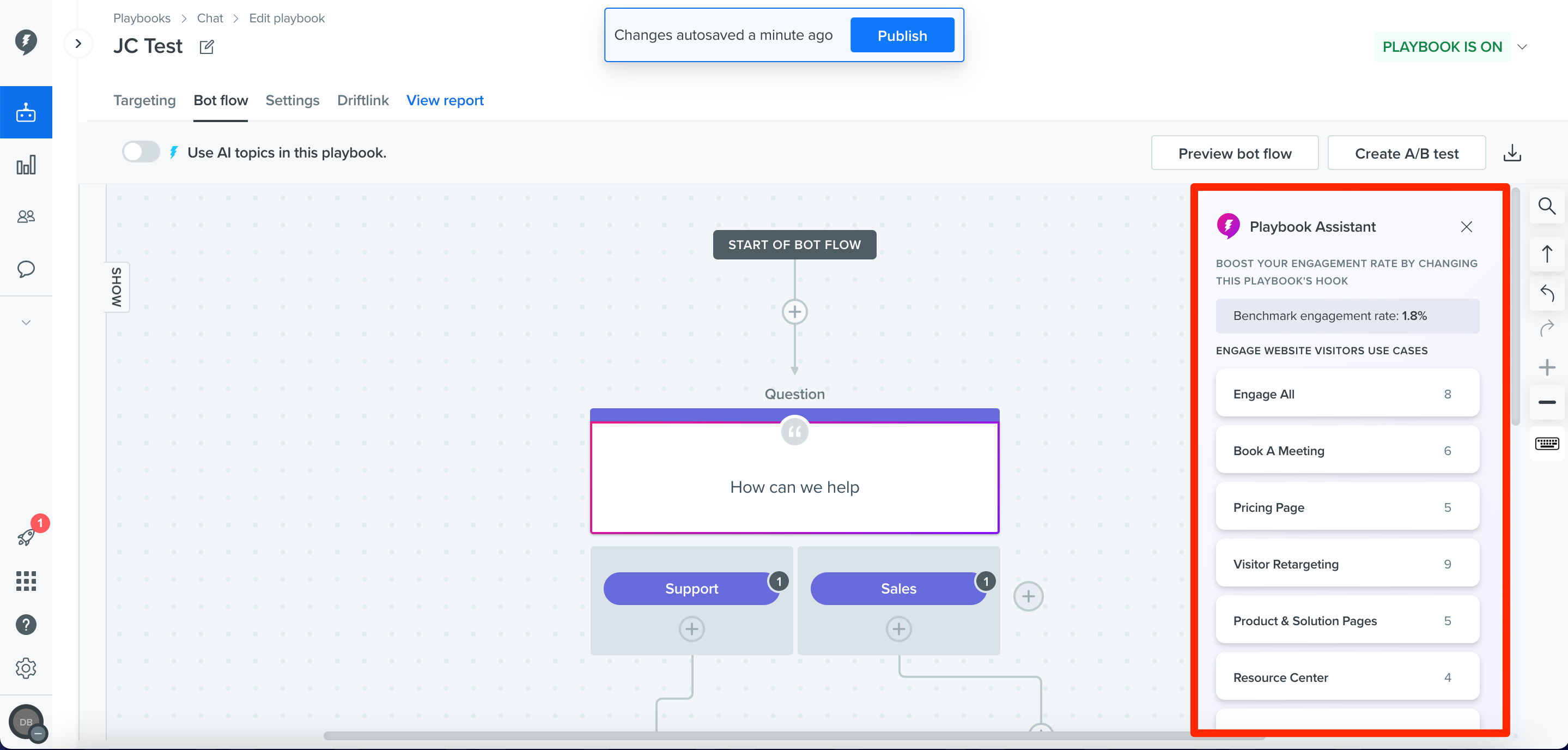Expand the sidebar with the right chevron
1568x750 pixels.
[x=78, y=43]
